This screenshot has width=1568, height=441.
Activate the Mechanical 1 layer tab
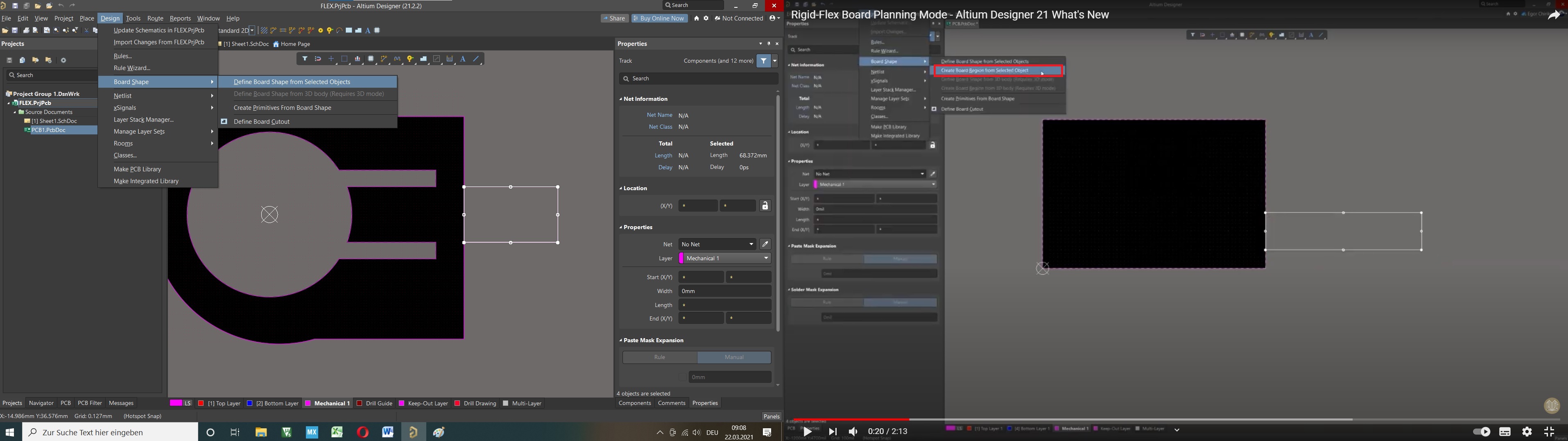coord(328,403)
